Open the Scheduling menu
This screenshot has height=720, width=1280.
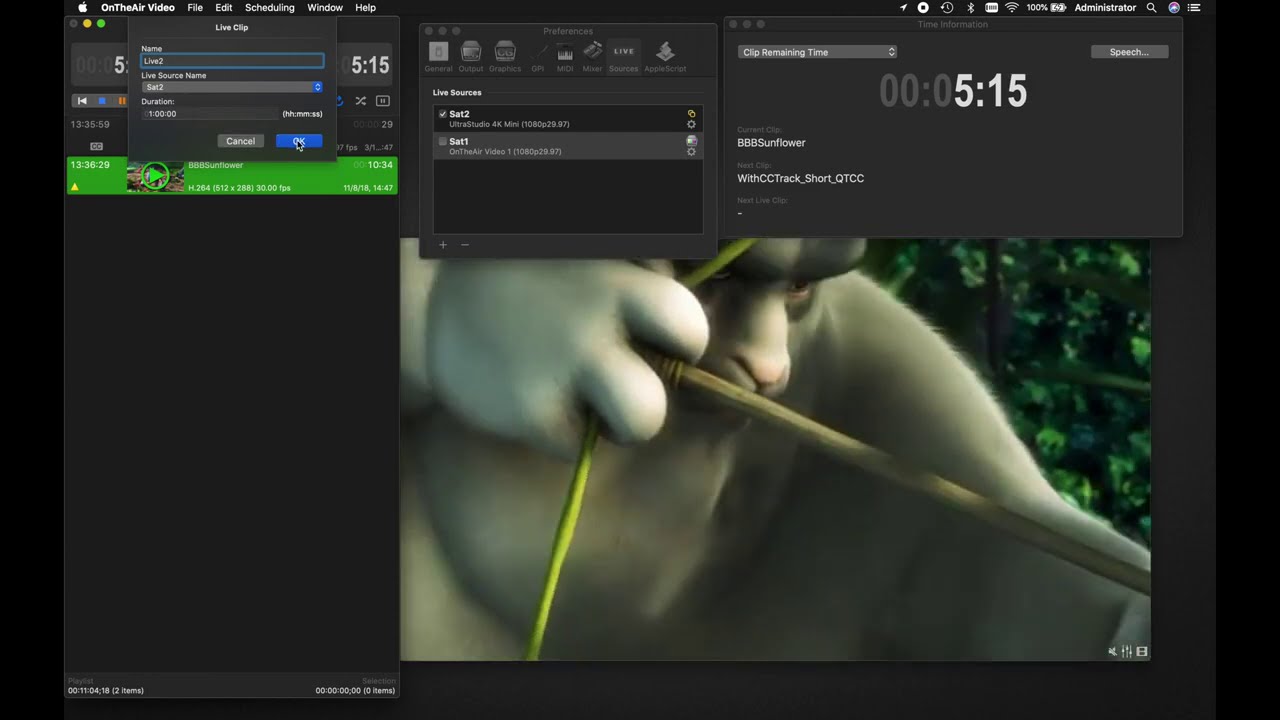pyautogui.click(x=270, y=8)
